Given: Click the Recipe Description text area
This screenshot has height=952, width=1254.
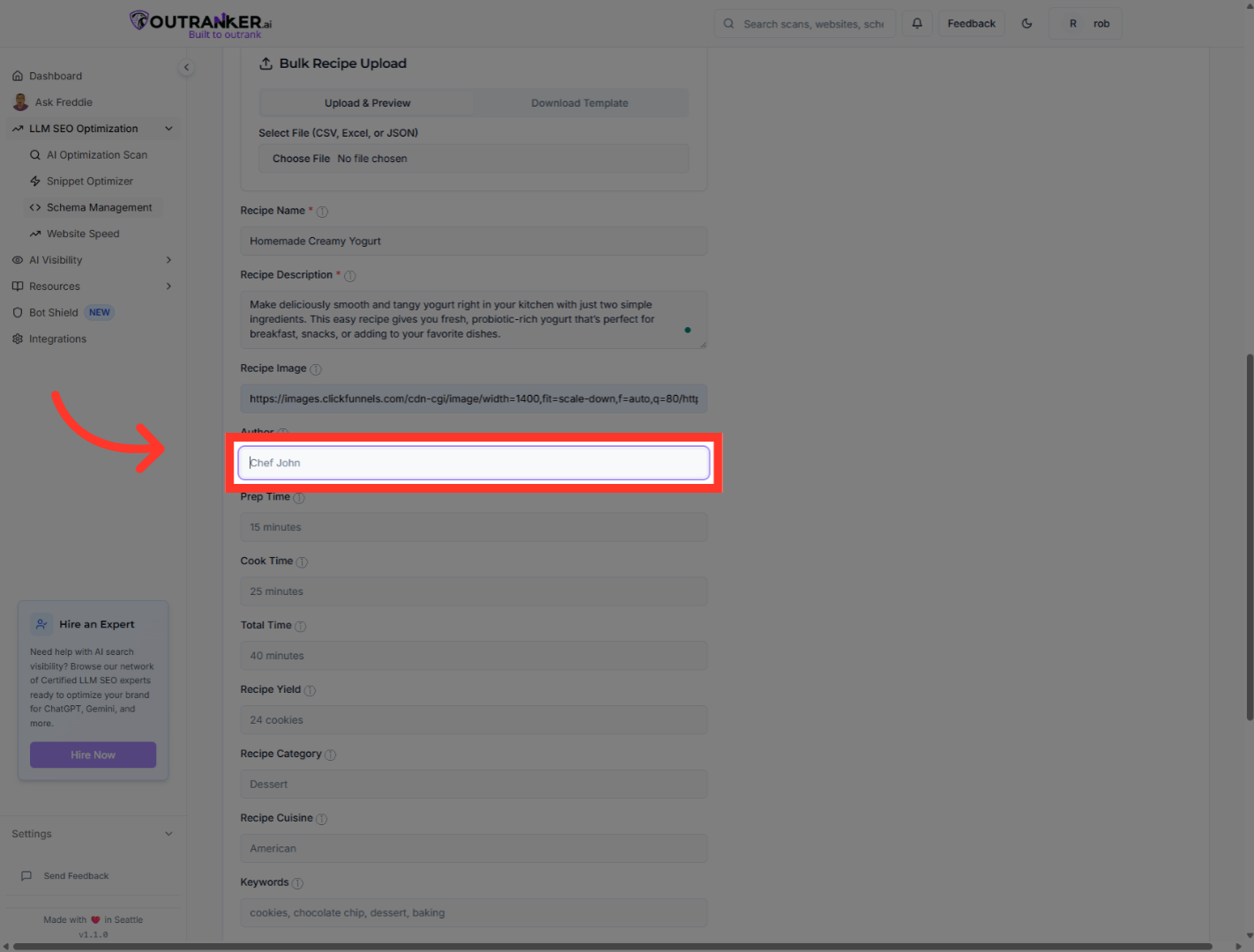Looking at the screenshot, I should click(x=474, y=320).
